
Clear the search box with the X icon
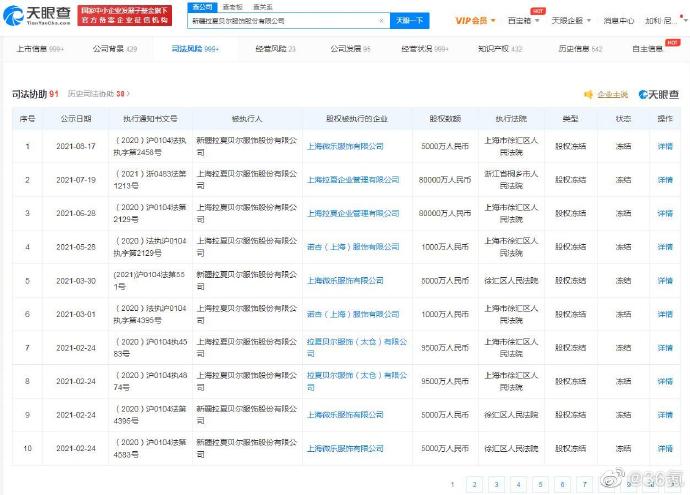(x=381, y=21)
